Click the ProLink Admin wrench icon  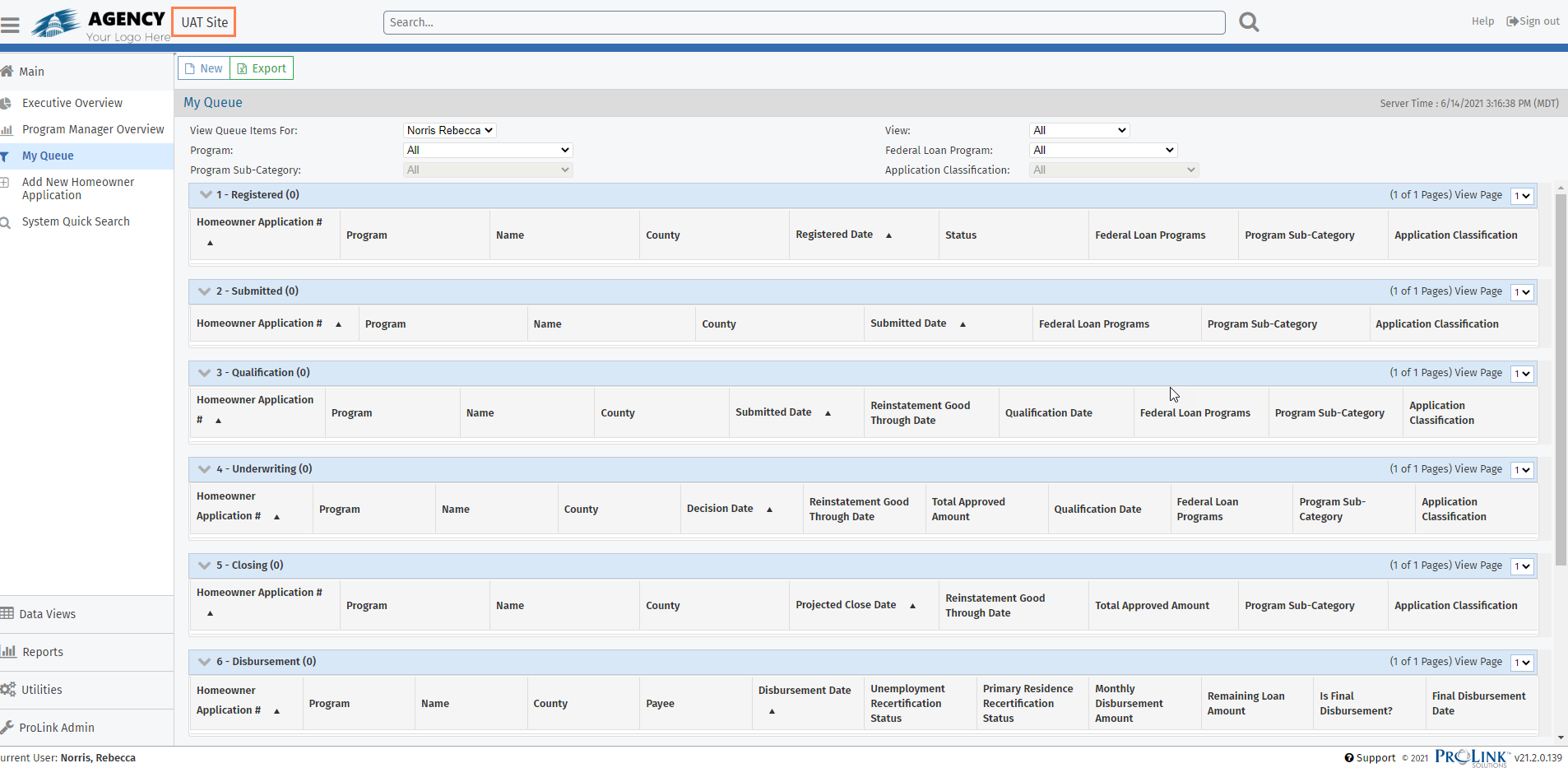tap(7, 728)
